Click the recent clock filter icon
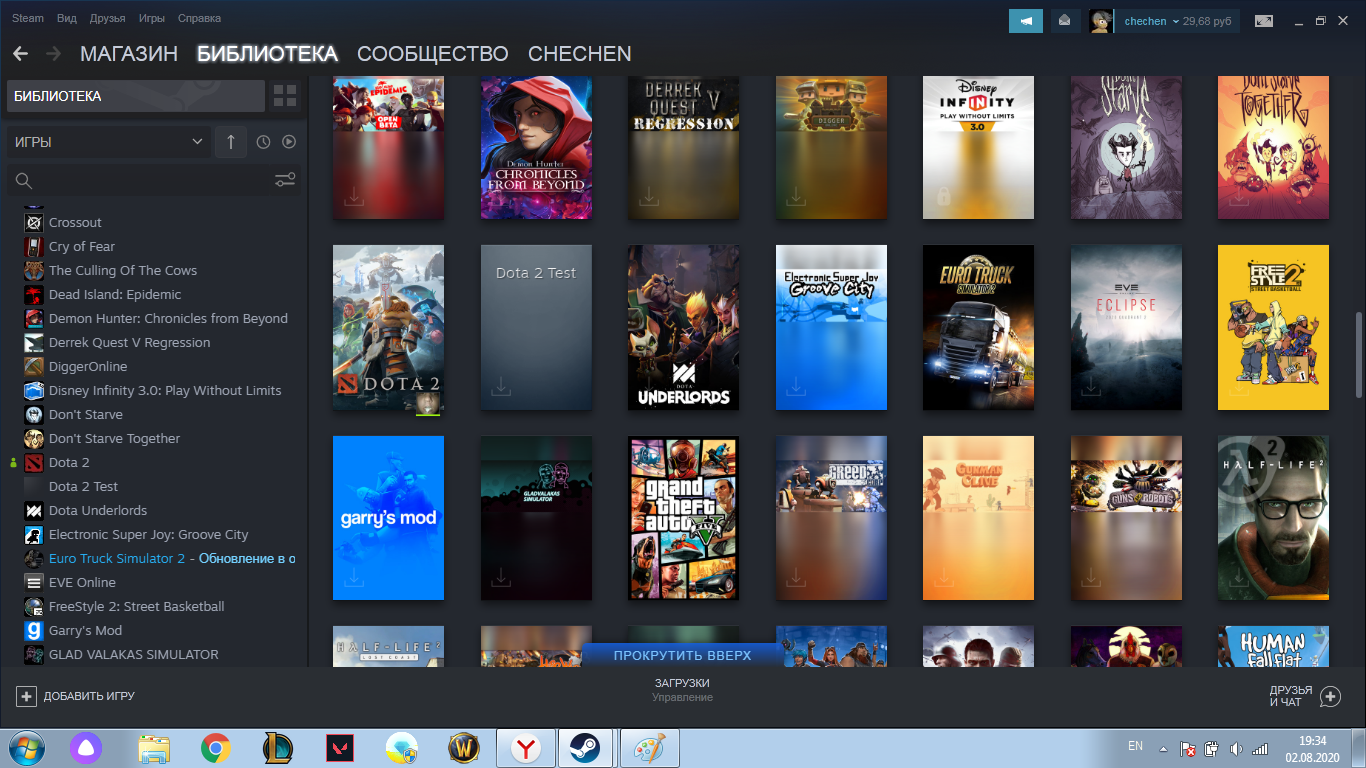This screenshot has width=1366, height=768. tap(263, 142)
